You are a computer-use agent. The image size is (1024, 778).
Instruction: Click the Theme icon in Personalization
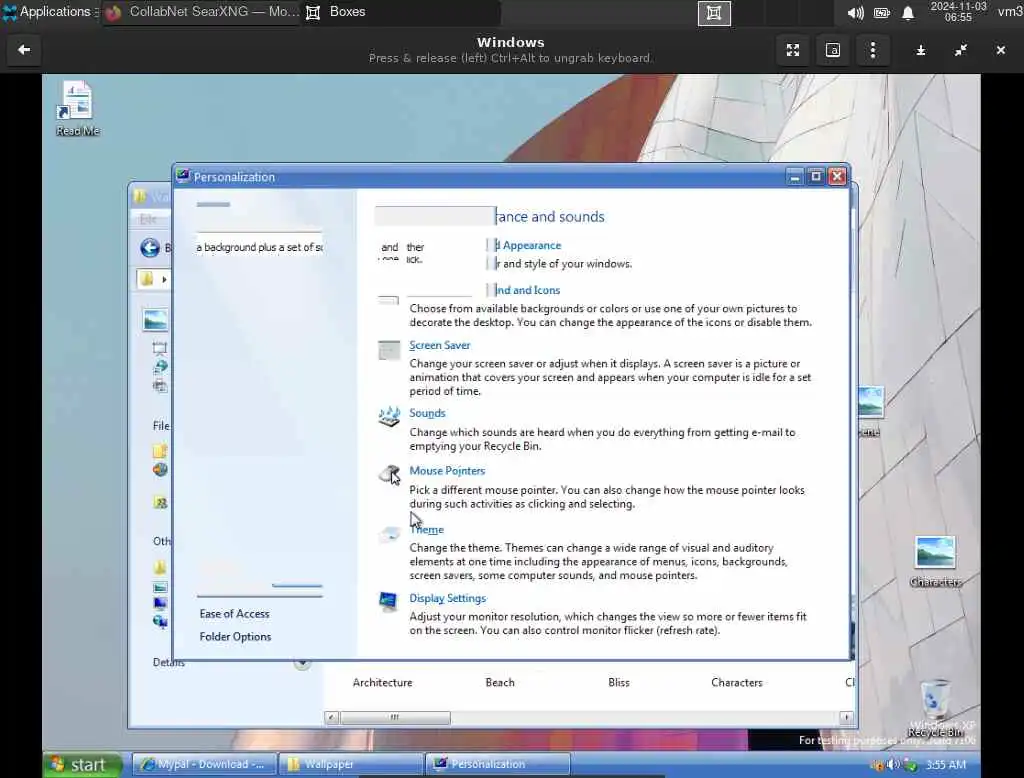pyautogui.click(x=389, y=534)
